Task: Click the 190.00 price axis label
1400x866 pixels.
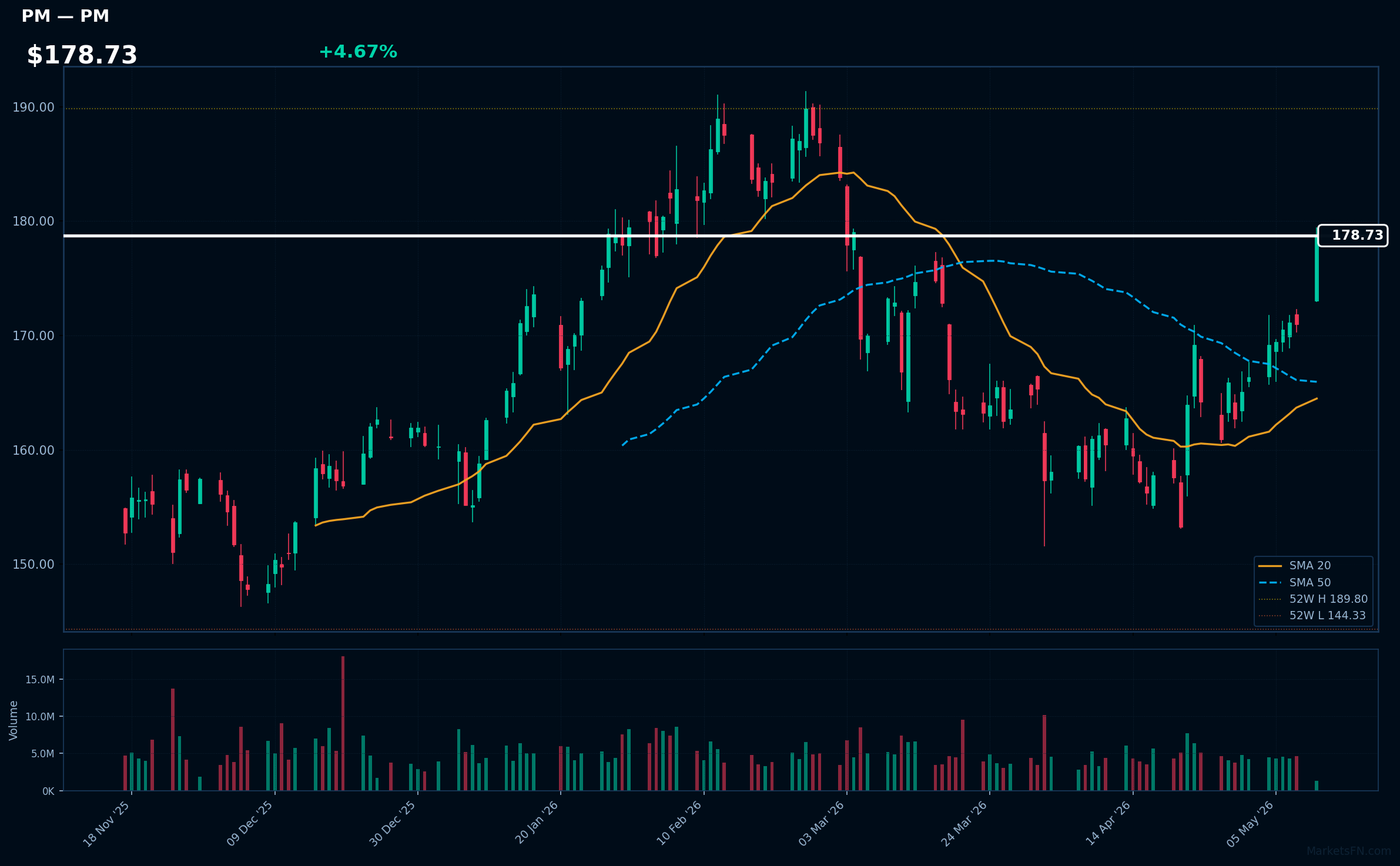Action: (33, 108)
